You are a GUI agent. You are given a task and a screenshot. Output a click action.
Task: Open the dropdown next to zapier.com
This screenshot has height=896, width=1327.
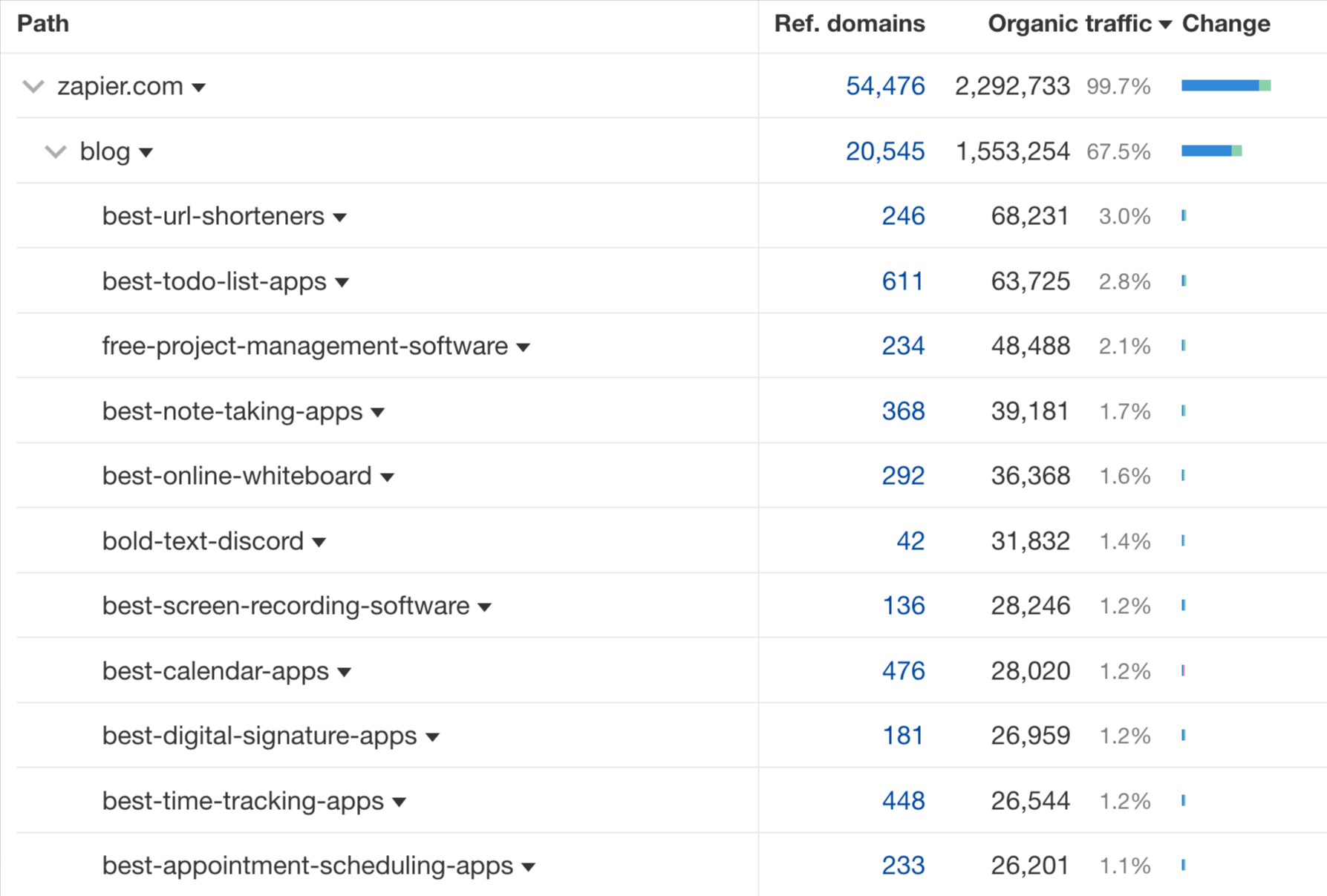(199, 88)
